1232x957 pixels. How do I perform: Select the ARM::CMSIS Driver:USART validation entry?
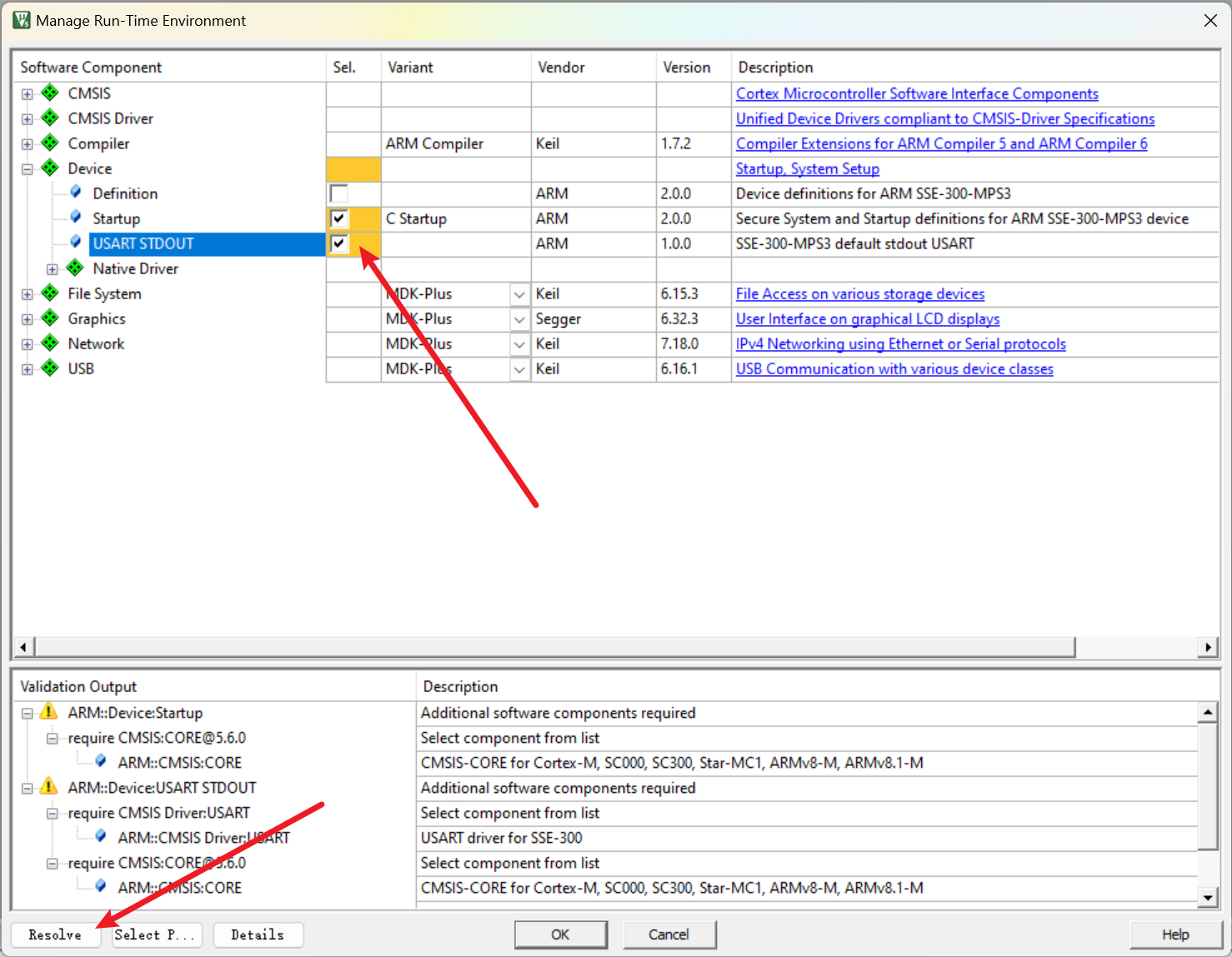(203, 838)
